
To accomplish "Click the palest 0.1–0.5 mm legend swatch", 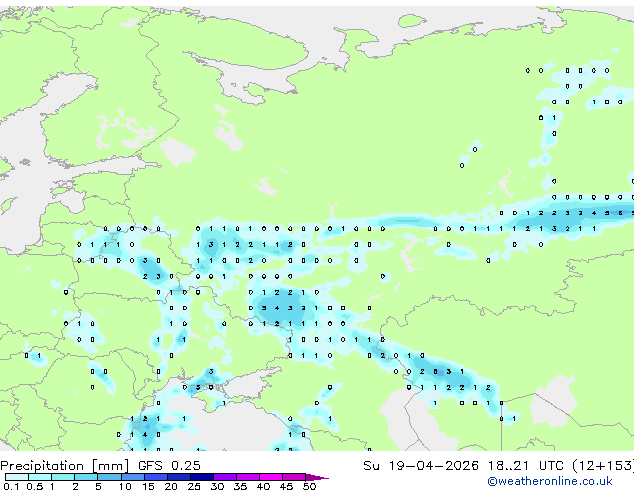I will click(x=17, y=477).
